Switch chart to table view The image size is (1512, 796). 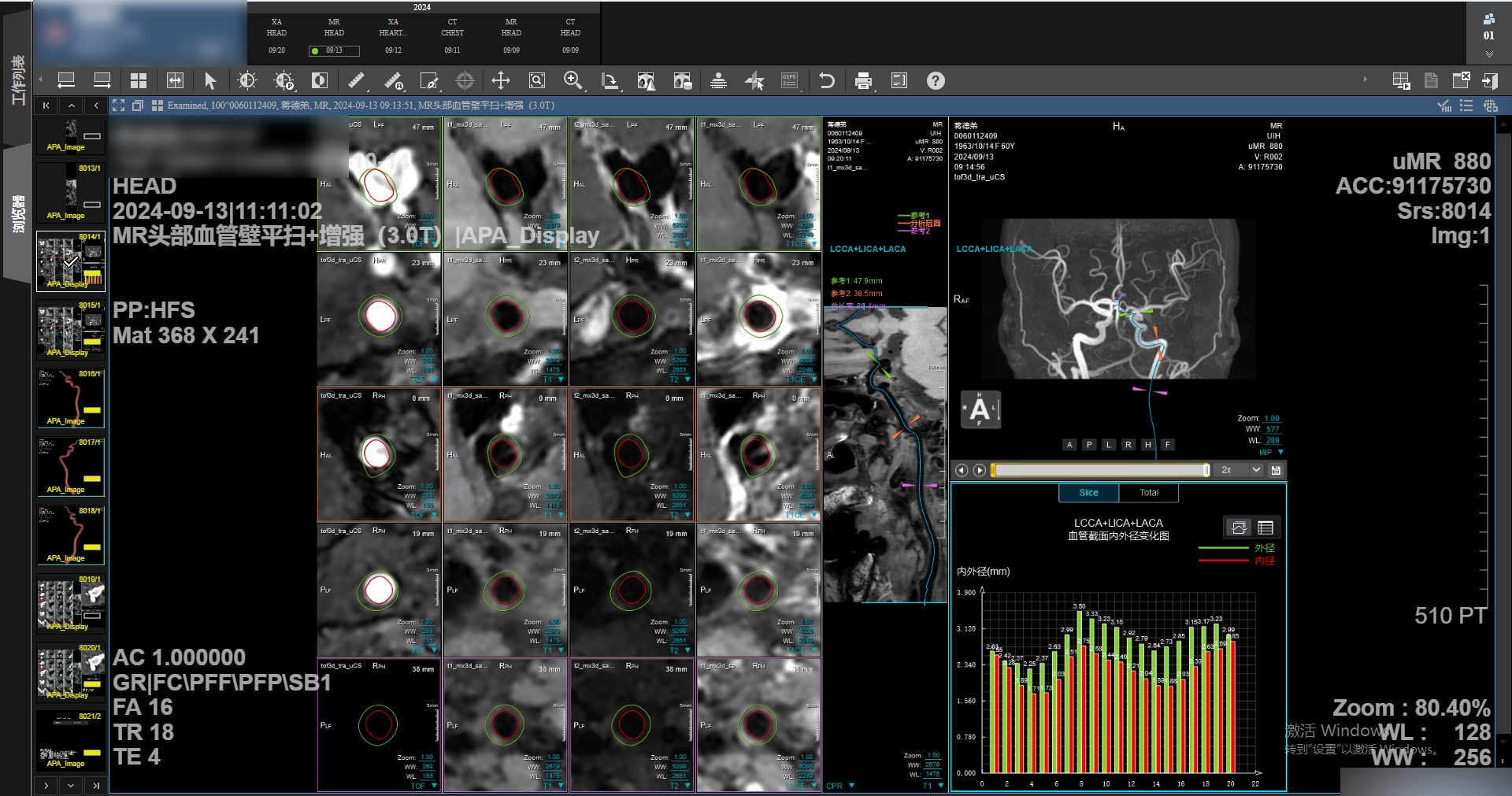point(1266,528)
